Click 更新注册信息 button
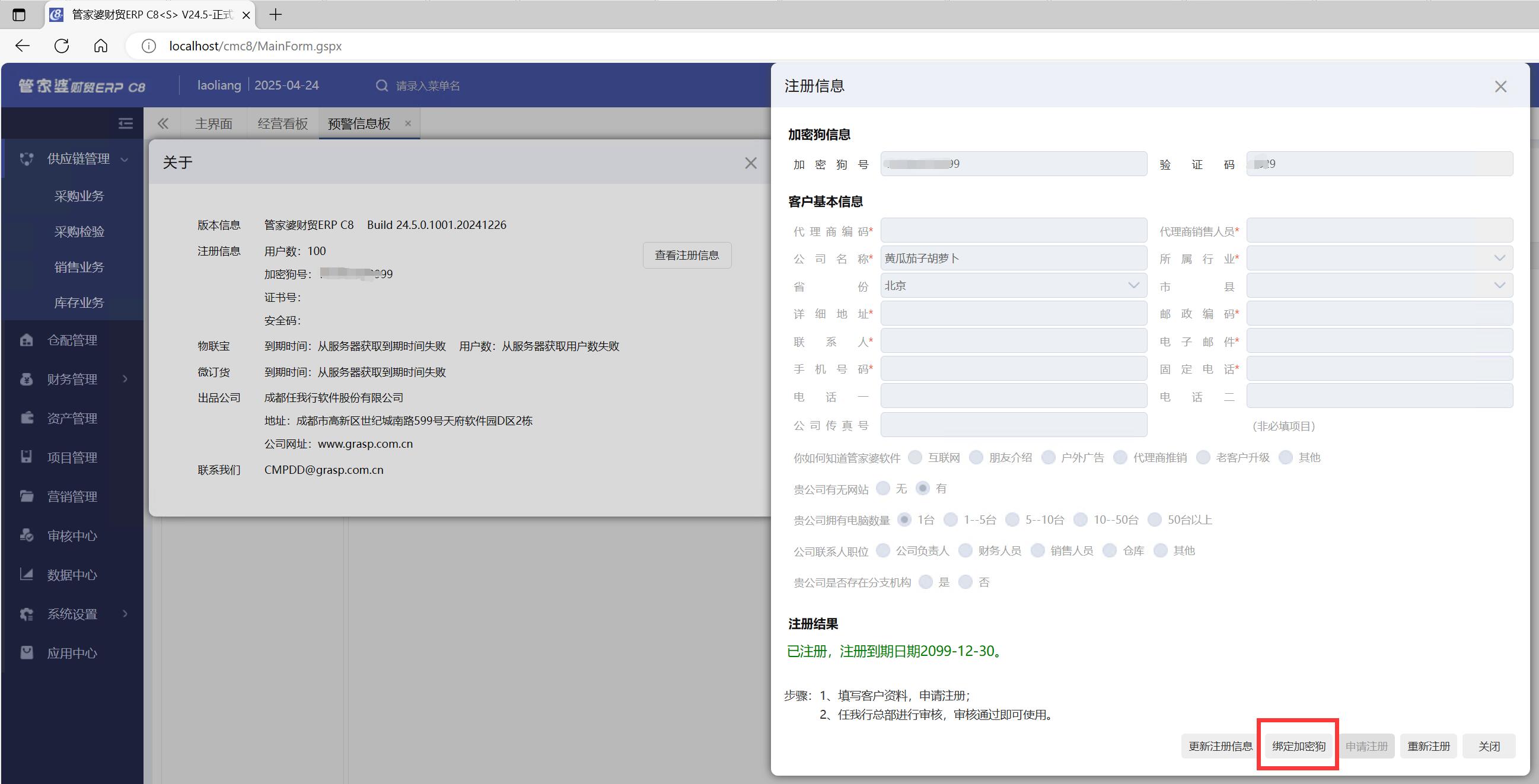1539x784 pixels. point(1221,747)
